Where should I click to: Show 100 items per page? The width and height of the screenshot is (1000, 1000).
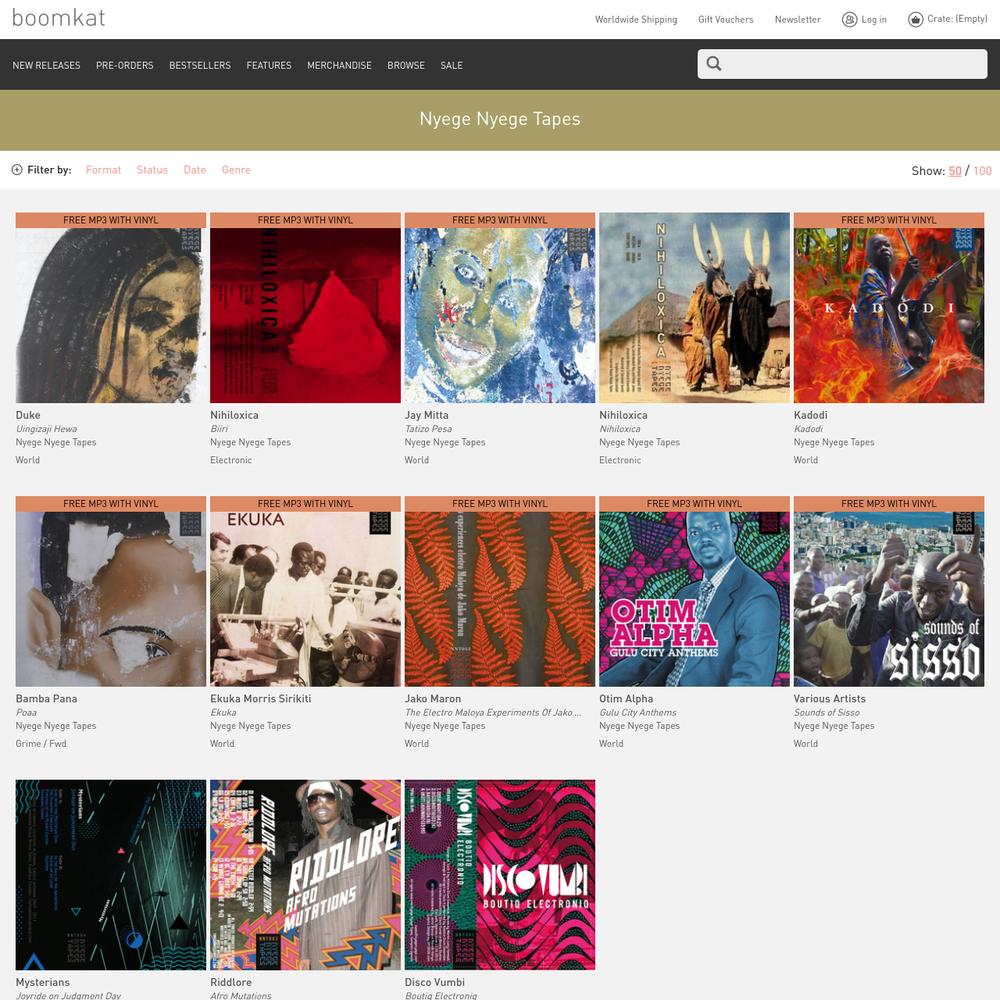[x=982, y=171]
